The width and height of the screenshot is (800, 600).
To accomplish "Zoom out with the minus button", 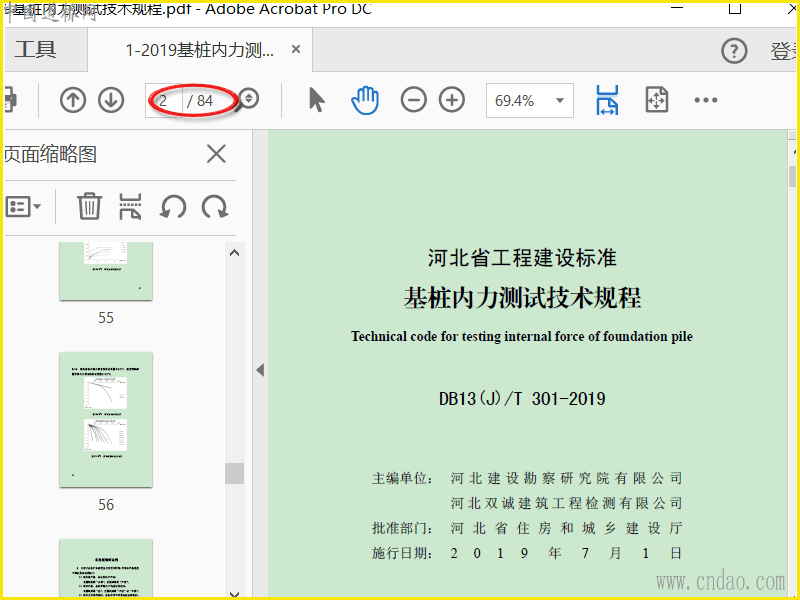I will pos(413,99).
